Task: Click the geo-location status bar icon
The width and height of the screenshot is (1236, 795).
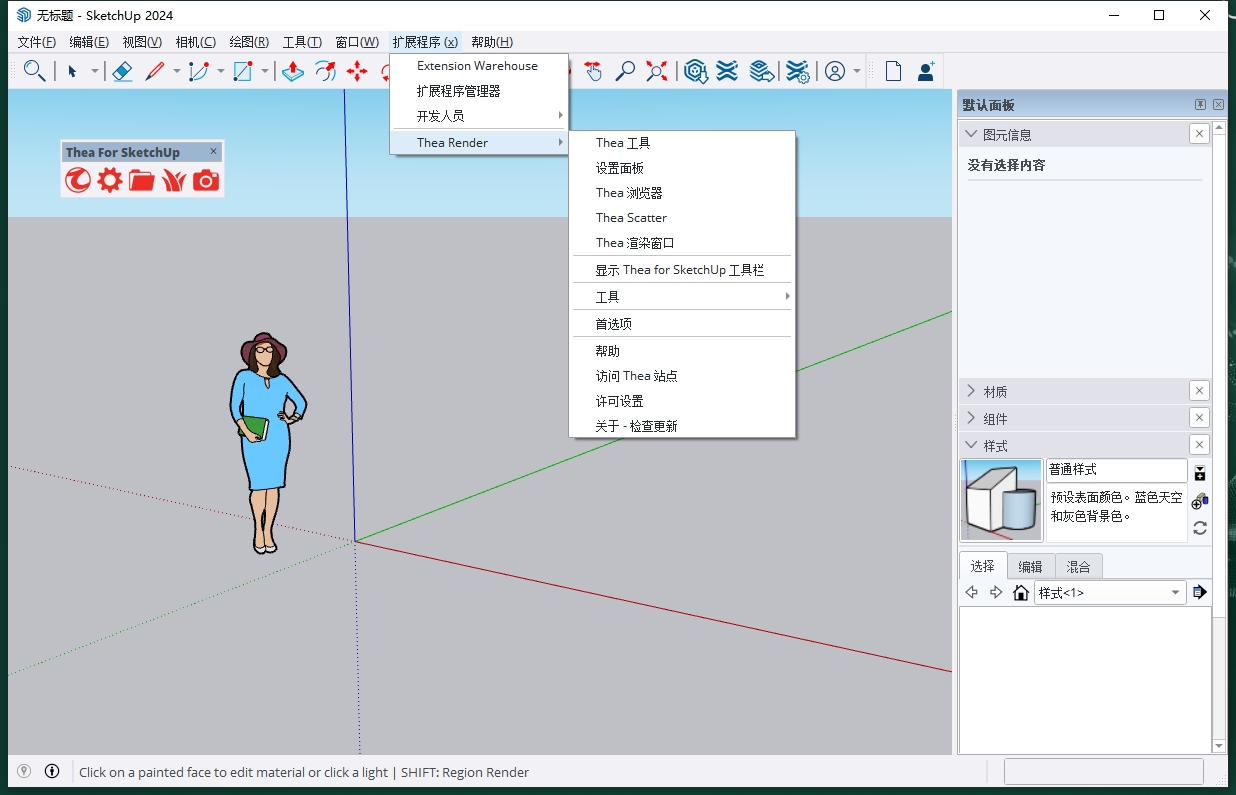Action: (x=24, y=771)
